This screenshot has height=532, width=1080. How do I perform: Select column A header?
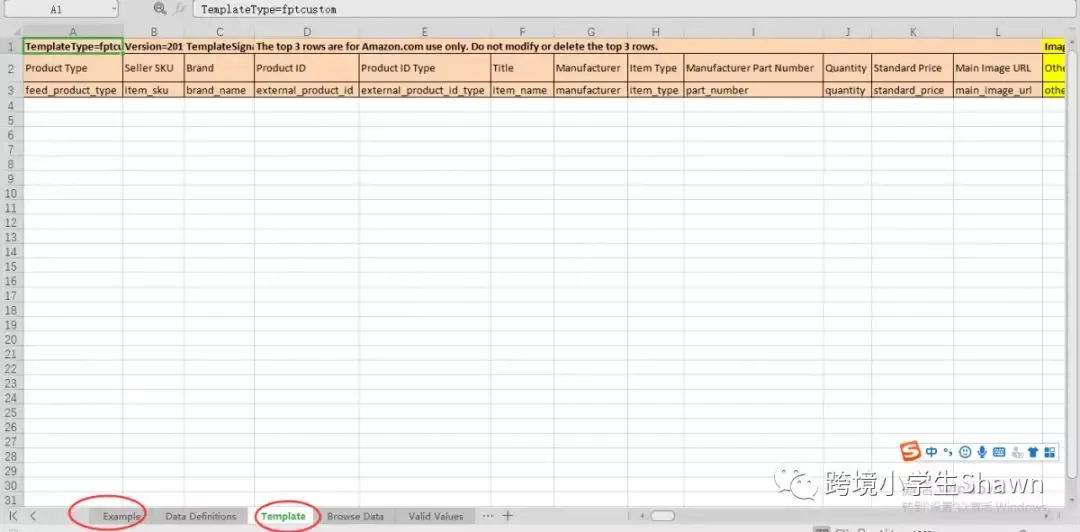(x=73, y=32)
